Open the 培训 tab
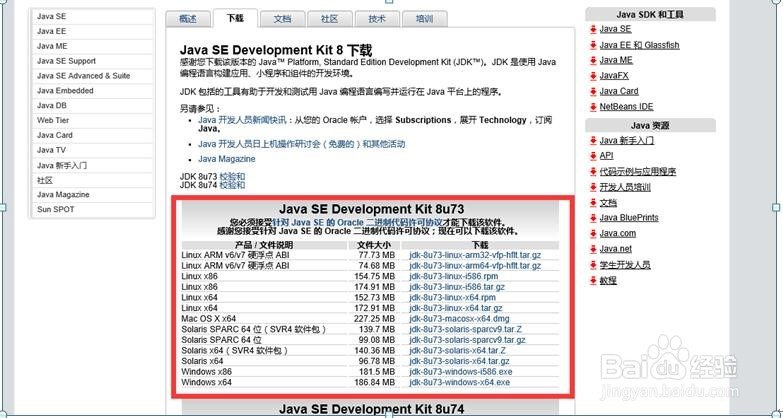 coord(424,19)
